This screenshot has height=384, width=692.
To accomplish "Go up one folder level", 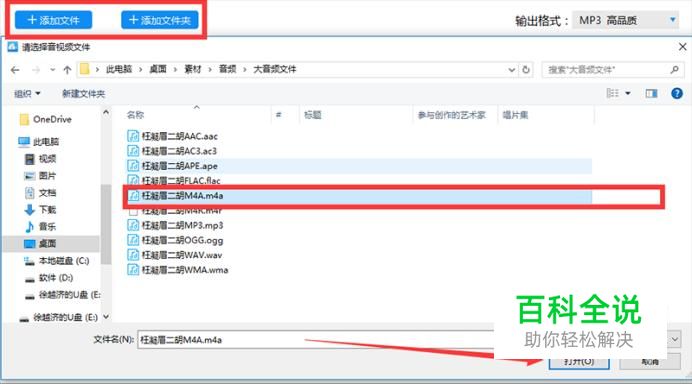I will click(x=67, y=70).
